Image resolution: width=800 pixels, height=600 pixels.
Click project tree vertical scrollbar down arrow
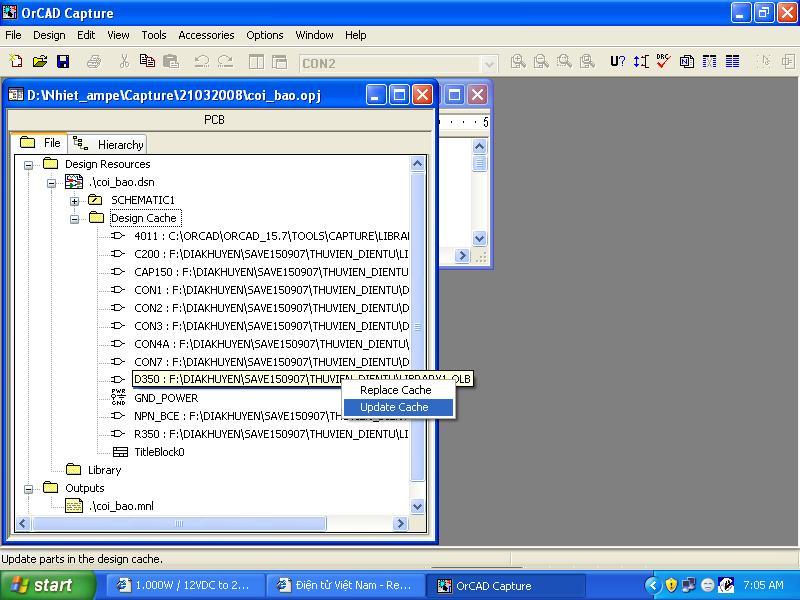point(417,507)
